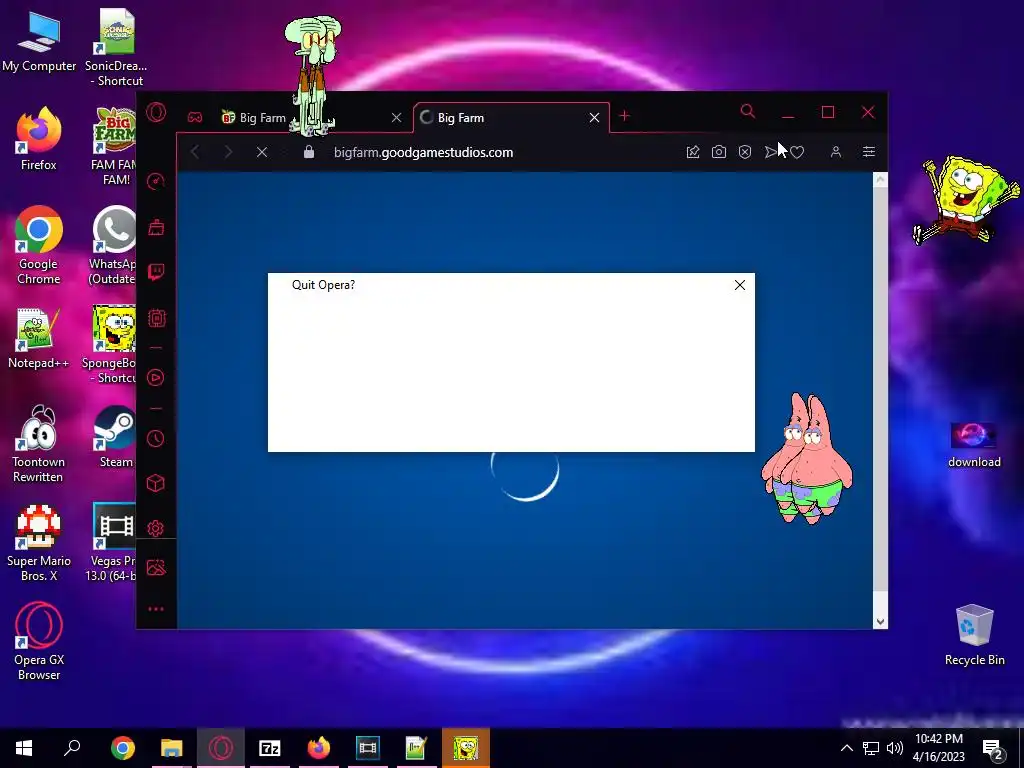
Task: Open taskbar search magnifier
Action: point(72,748)
